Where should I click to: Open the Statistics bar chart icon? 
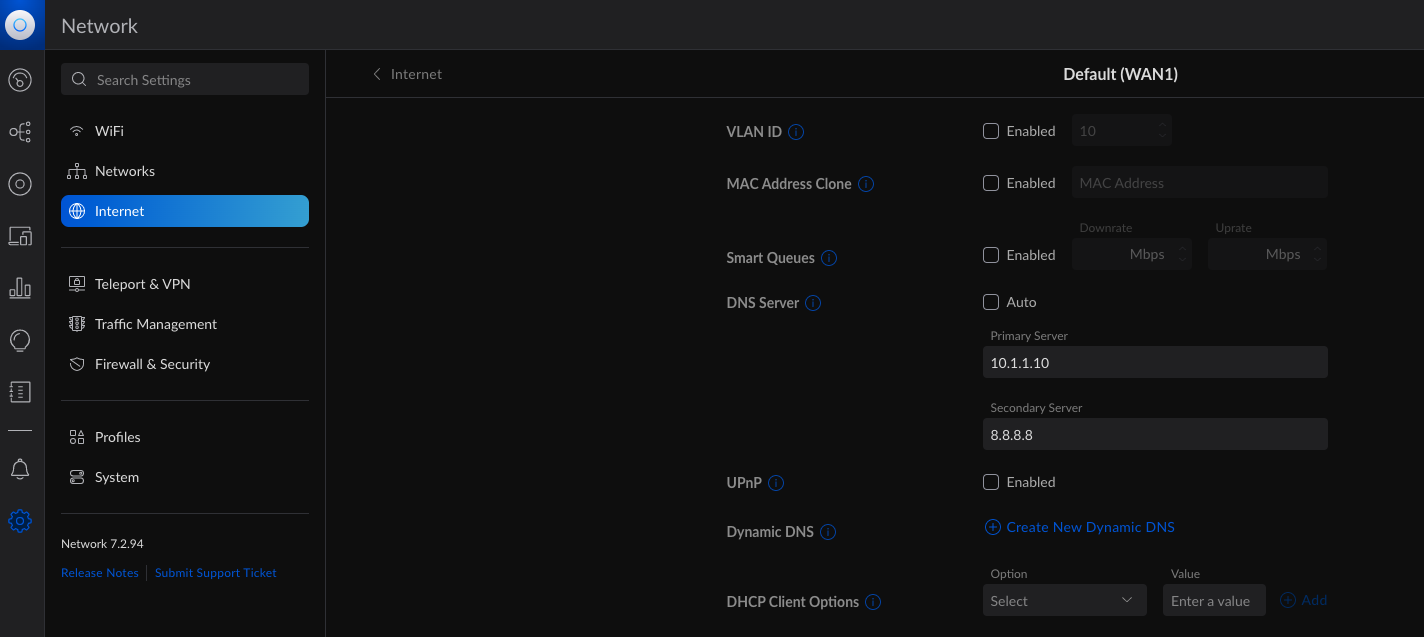20,289
